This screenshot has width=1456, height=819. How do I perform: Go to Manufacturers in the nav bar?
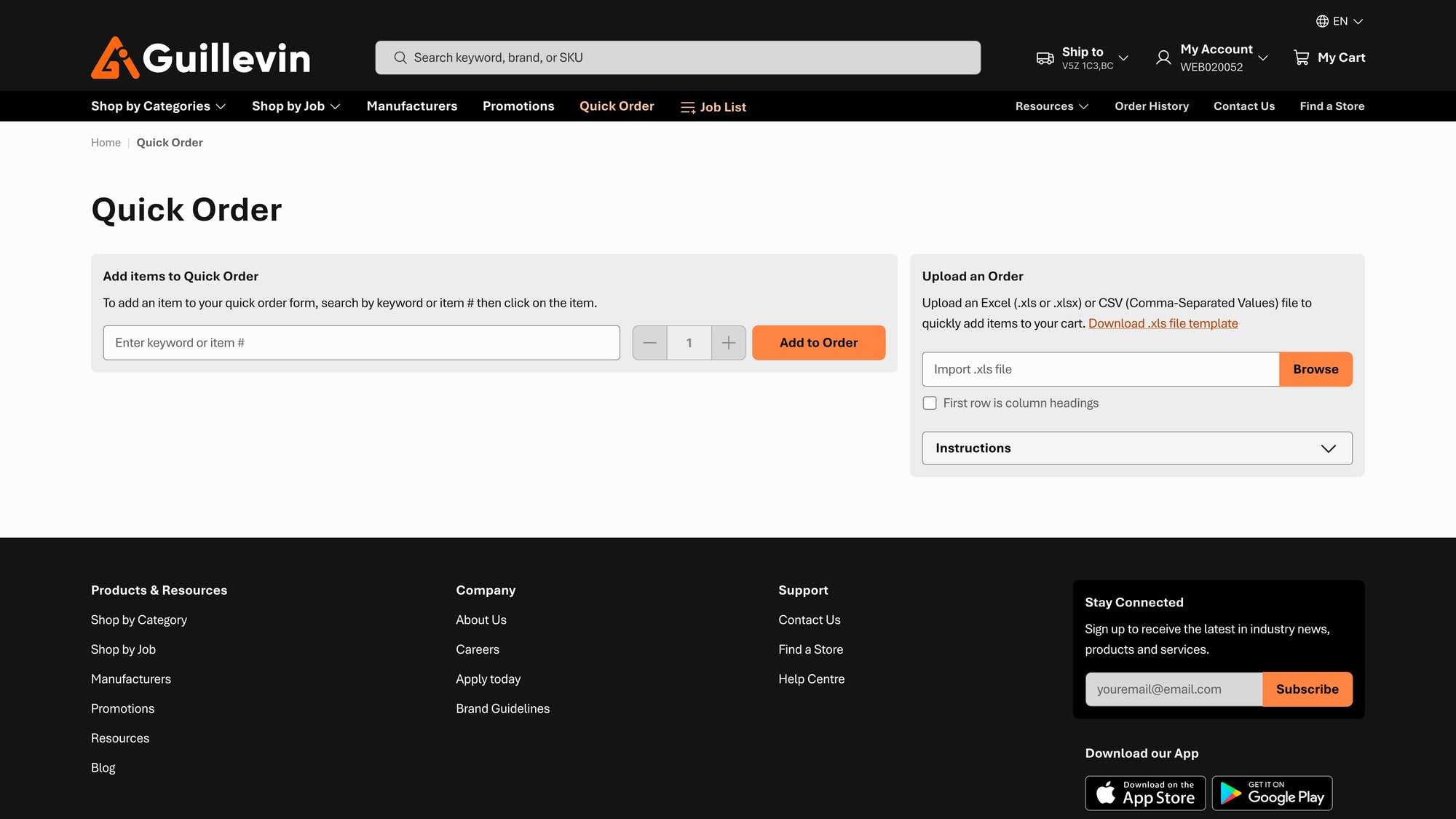(x=412, y=106)
